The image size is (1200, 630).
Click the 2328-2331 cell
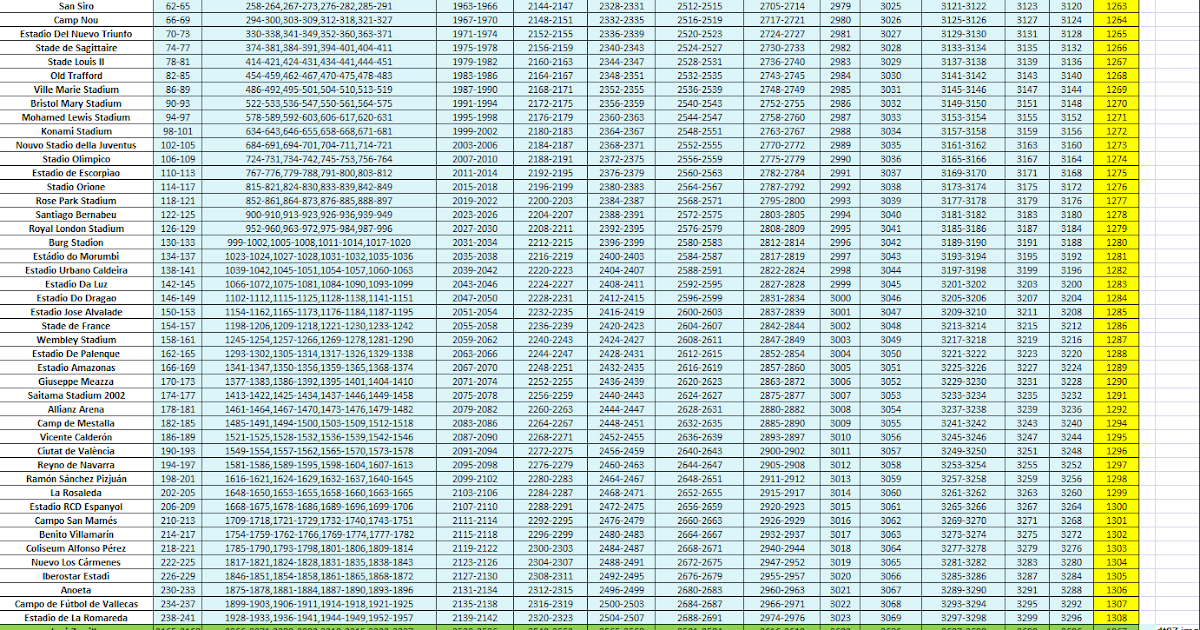tap(622, 5)
